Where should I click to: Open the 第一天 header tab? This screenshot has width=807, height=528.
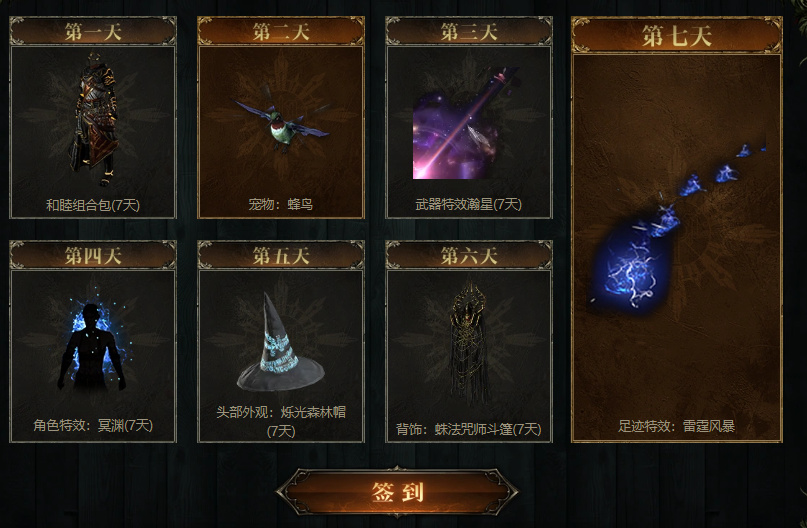93,32
